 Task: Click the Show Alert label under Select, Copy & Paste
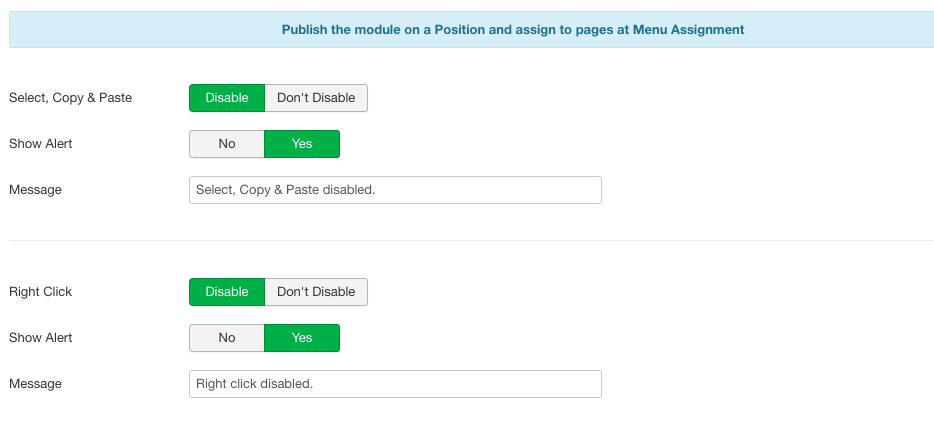41,144
